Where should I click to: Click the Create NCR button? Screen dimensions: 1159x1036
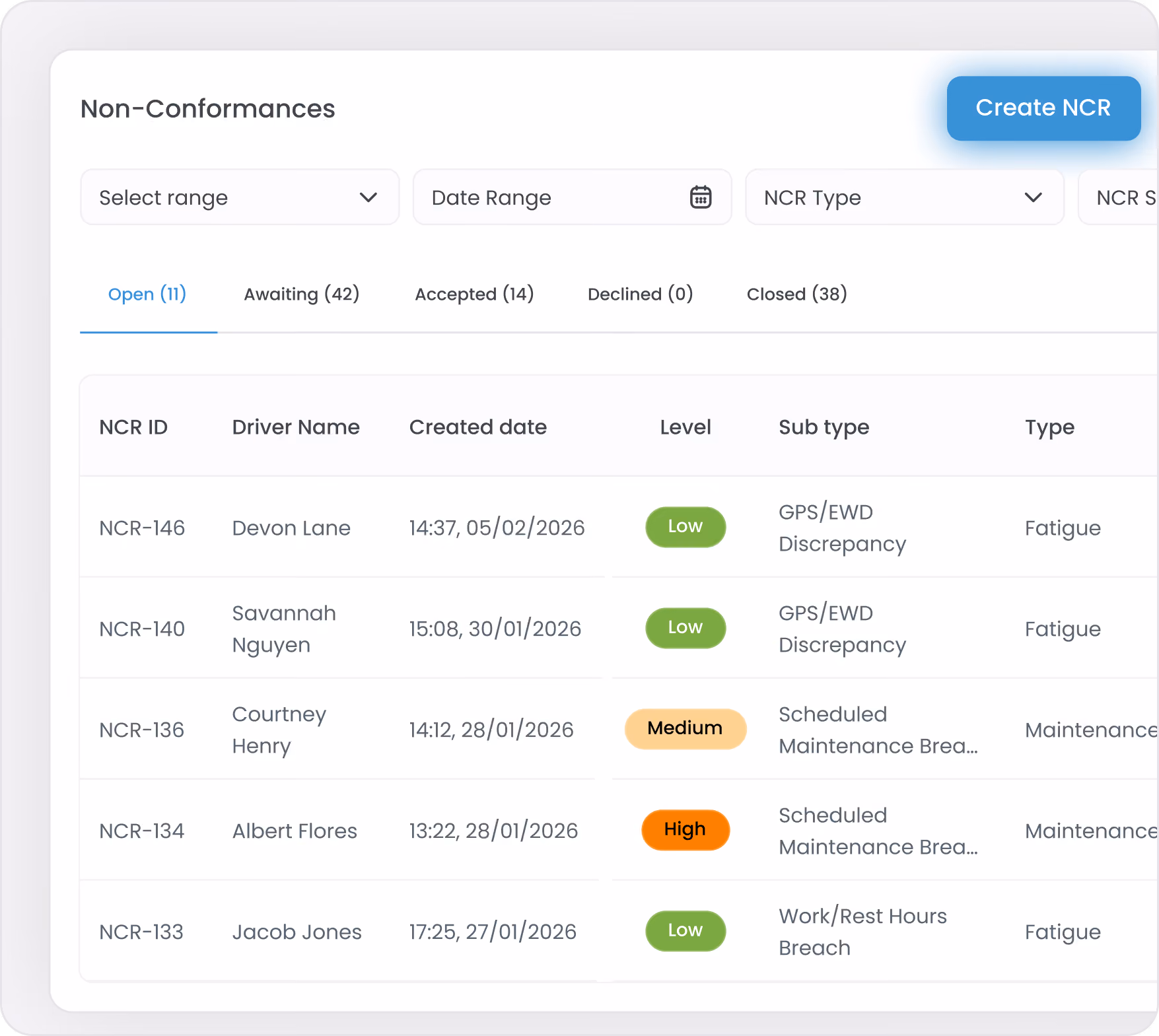coord(1043,108)
